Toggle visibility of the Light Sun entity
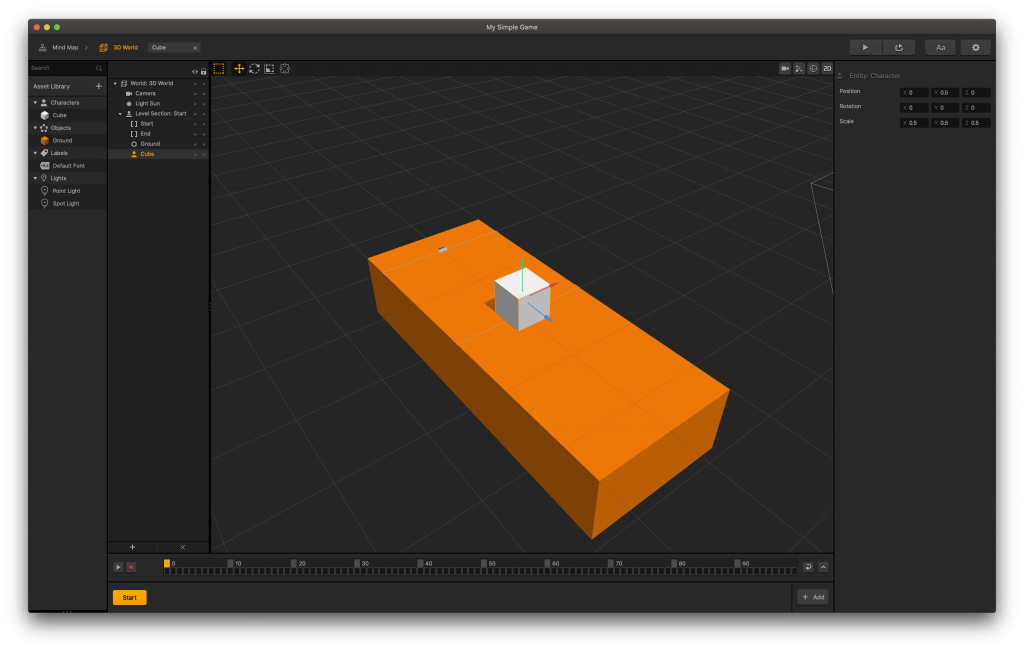 (x=195, y=103)
